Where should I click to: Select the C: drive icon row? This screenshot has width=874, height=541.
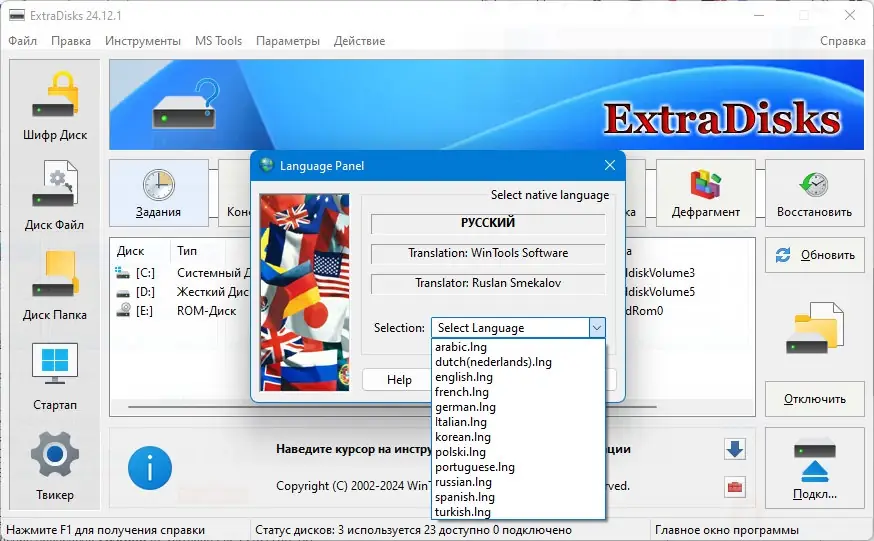pyautogui.click(x=122, y=272)
